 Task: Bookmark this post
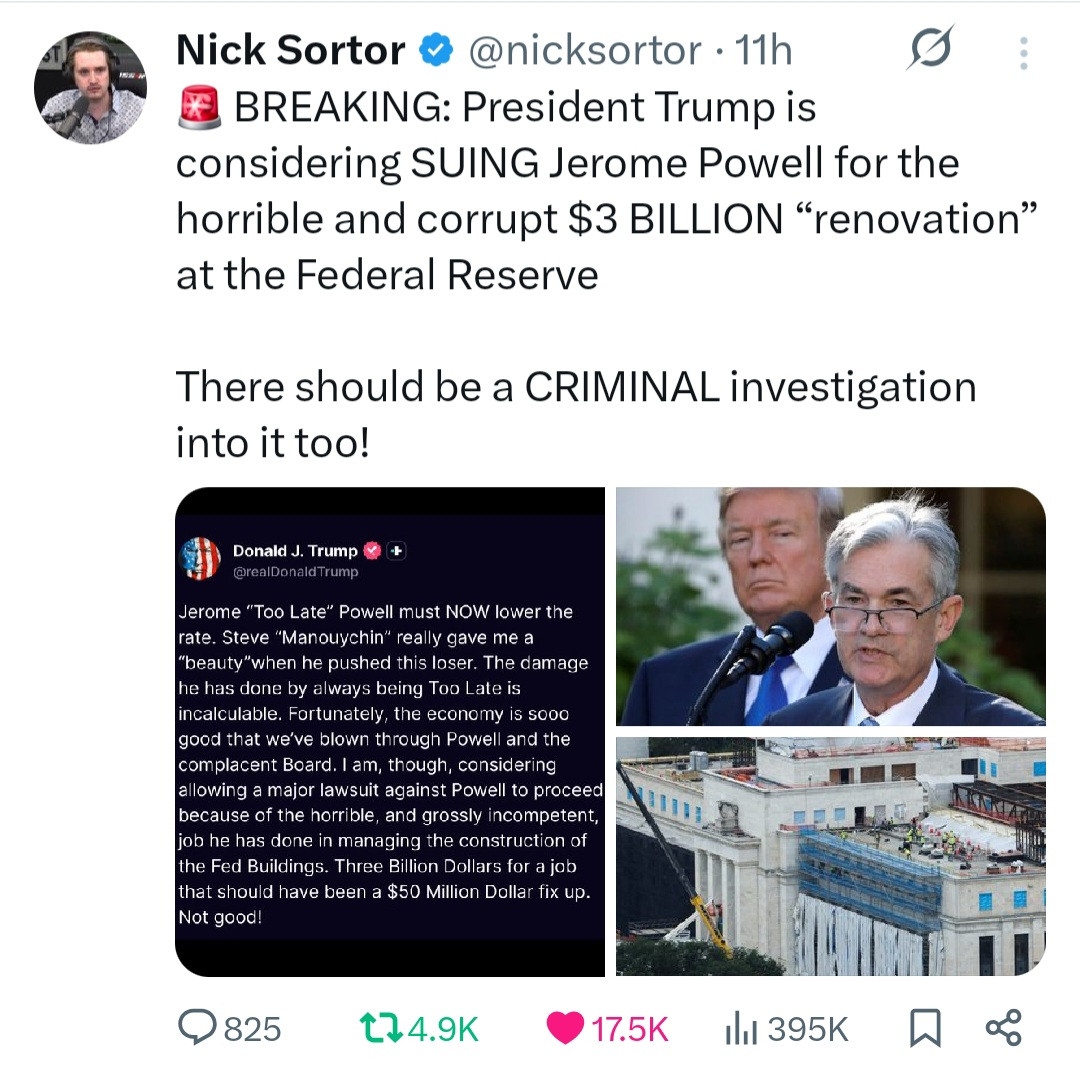(x=925, y=1028)
